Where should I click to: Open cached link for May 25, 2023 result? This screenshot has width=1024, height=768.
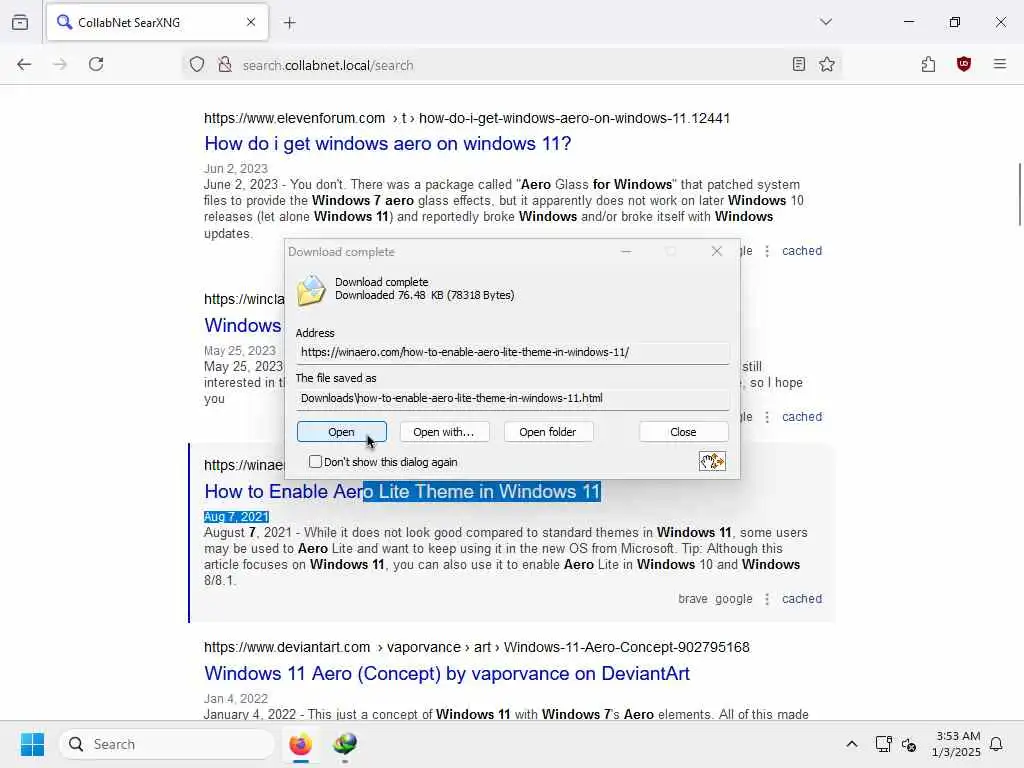802,417
